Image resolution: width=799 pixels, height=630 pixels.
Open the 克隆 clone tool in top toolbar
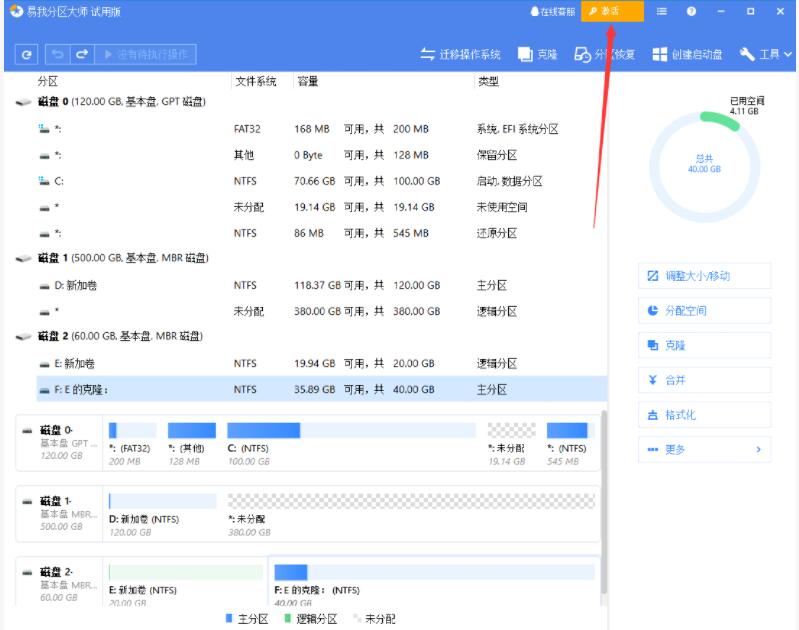(538, 55)
